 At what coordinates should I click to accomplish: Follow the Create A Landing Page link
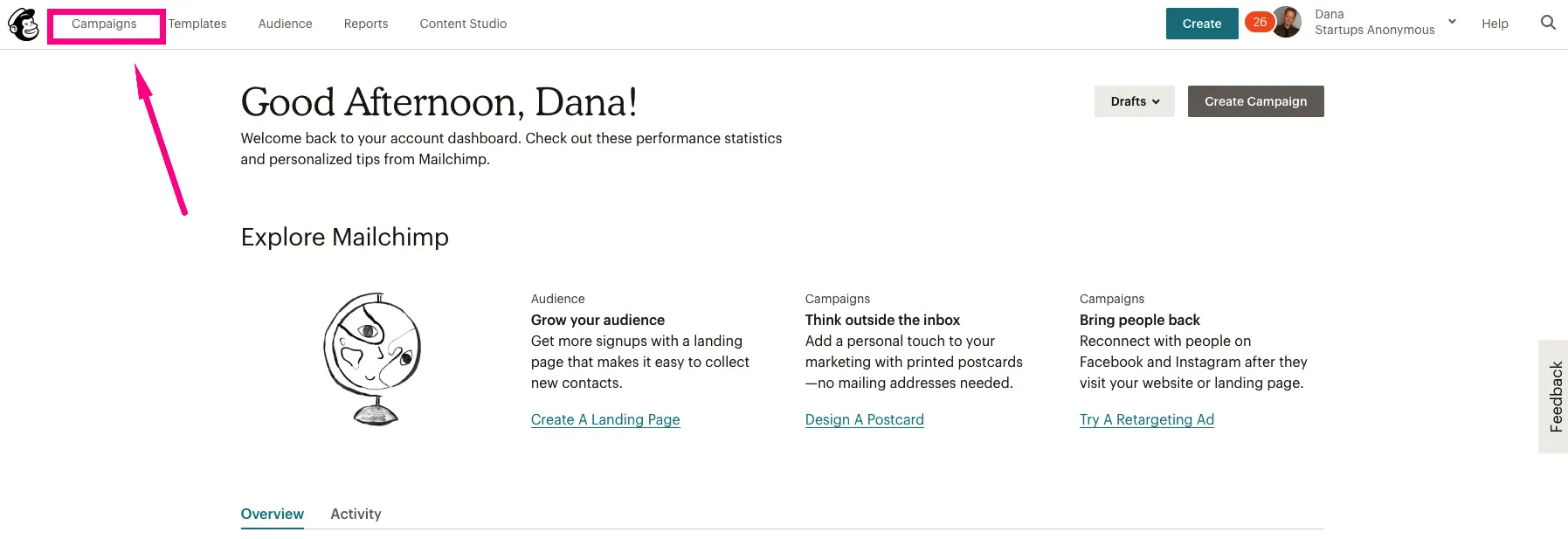(605, 419)
